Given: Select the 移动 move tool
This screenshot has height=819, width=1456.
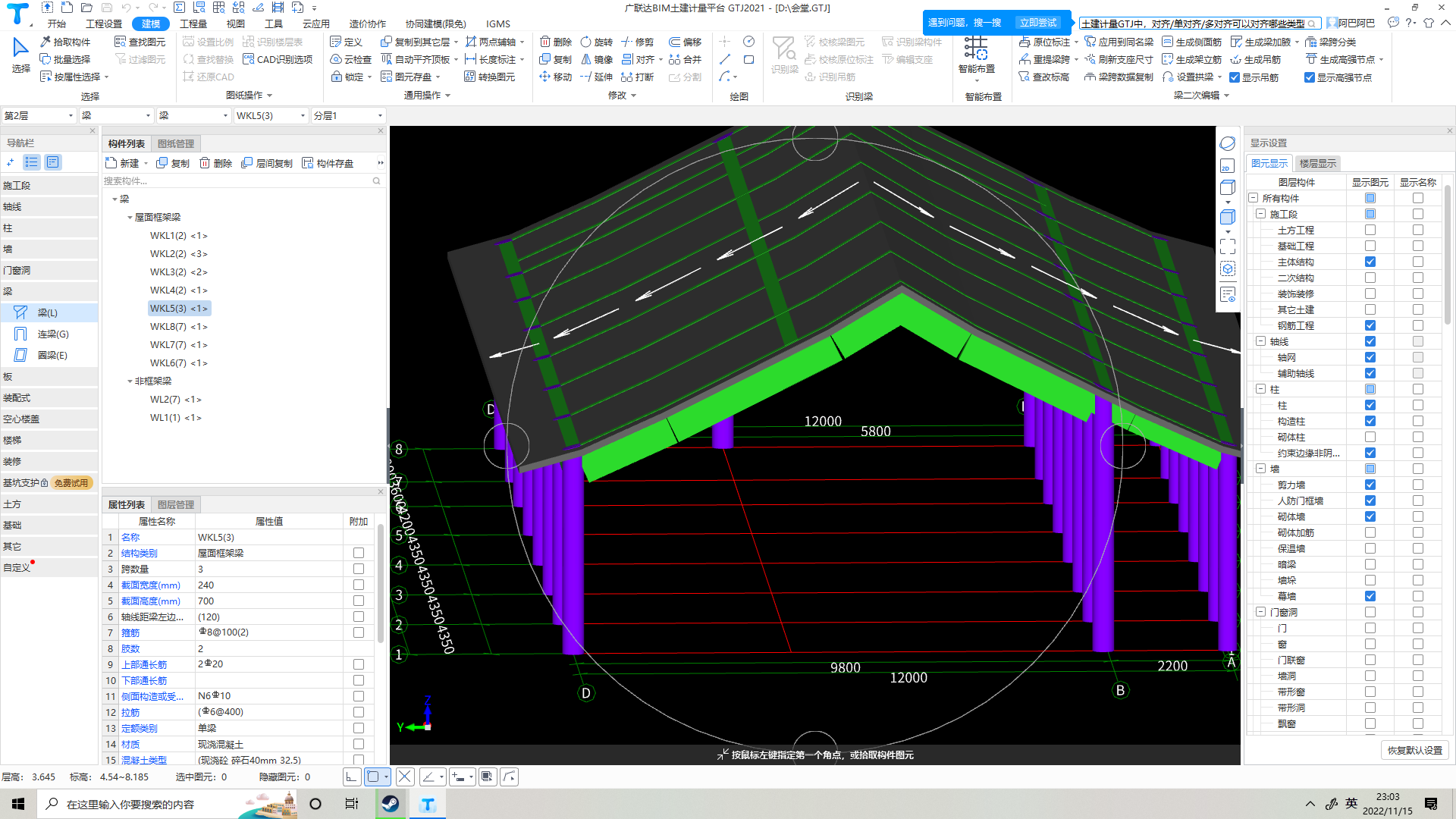Looking at the screenshot, I should point(555,77).
